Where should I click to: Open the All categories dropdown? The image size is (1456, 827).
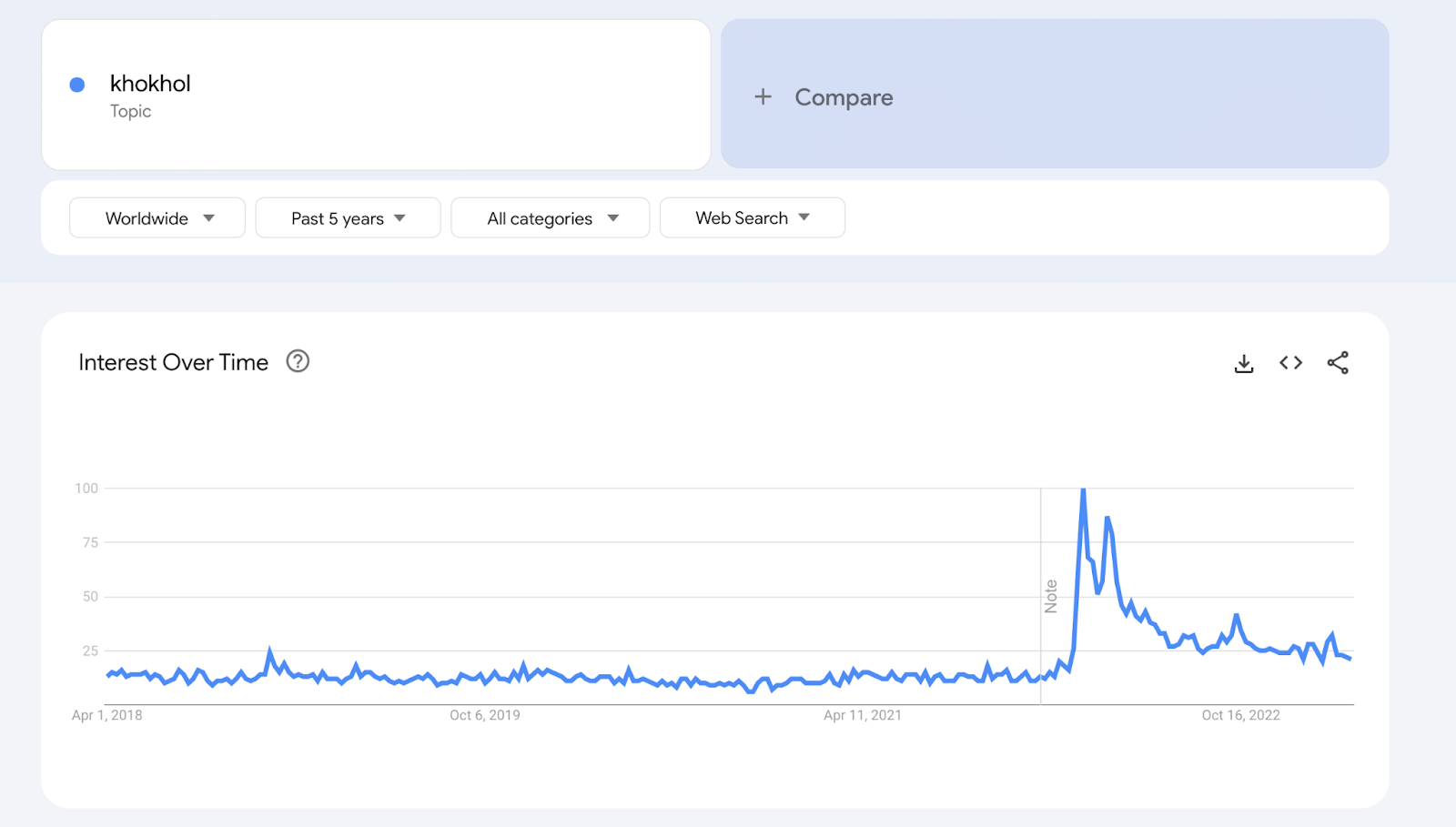pos(550,218)
